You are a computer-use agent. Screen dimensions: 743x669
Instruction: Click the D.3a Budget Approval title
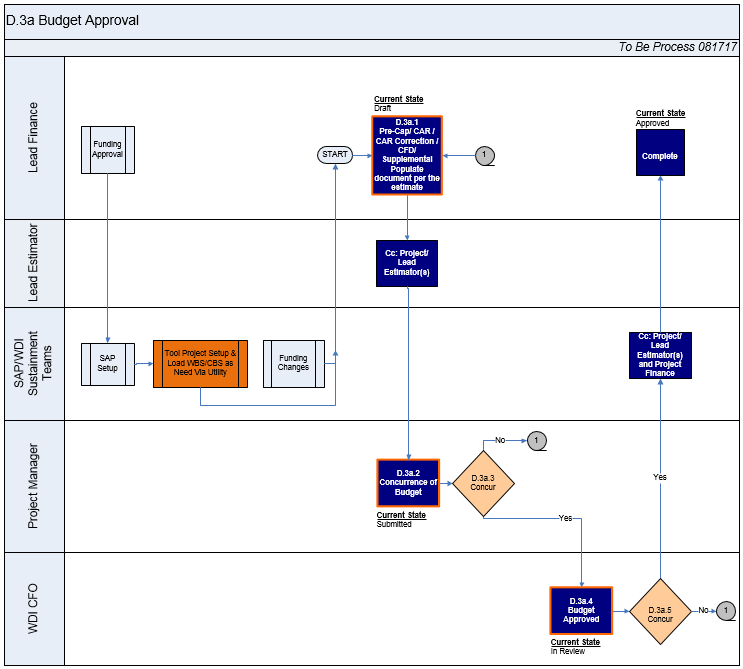pyautogui.click(x=72, y=20)
